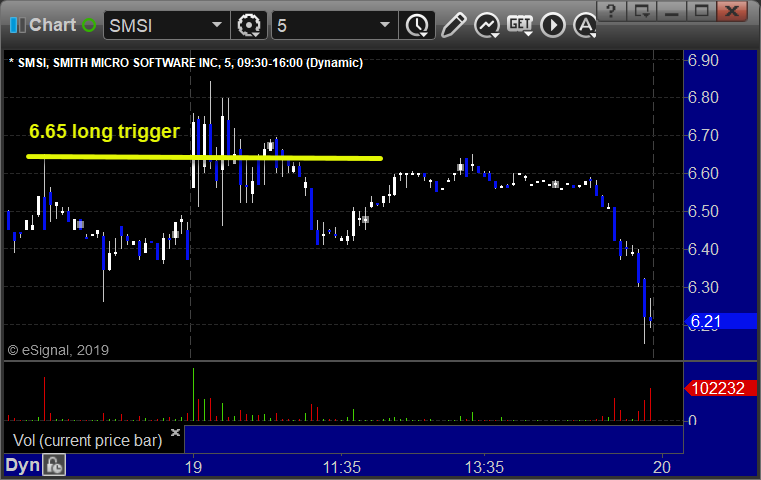Click the 6.50 price axis label
The height and width of the screenshot is (480, 761).
click(x=703, y=212)
